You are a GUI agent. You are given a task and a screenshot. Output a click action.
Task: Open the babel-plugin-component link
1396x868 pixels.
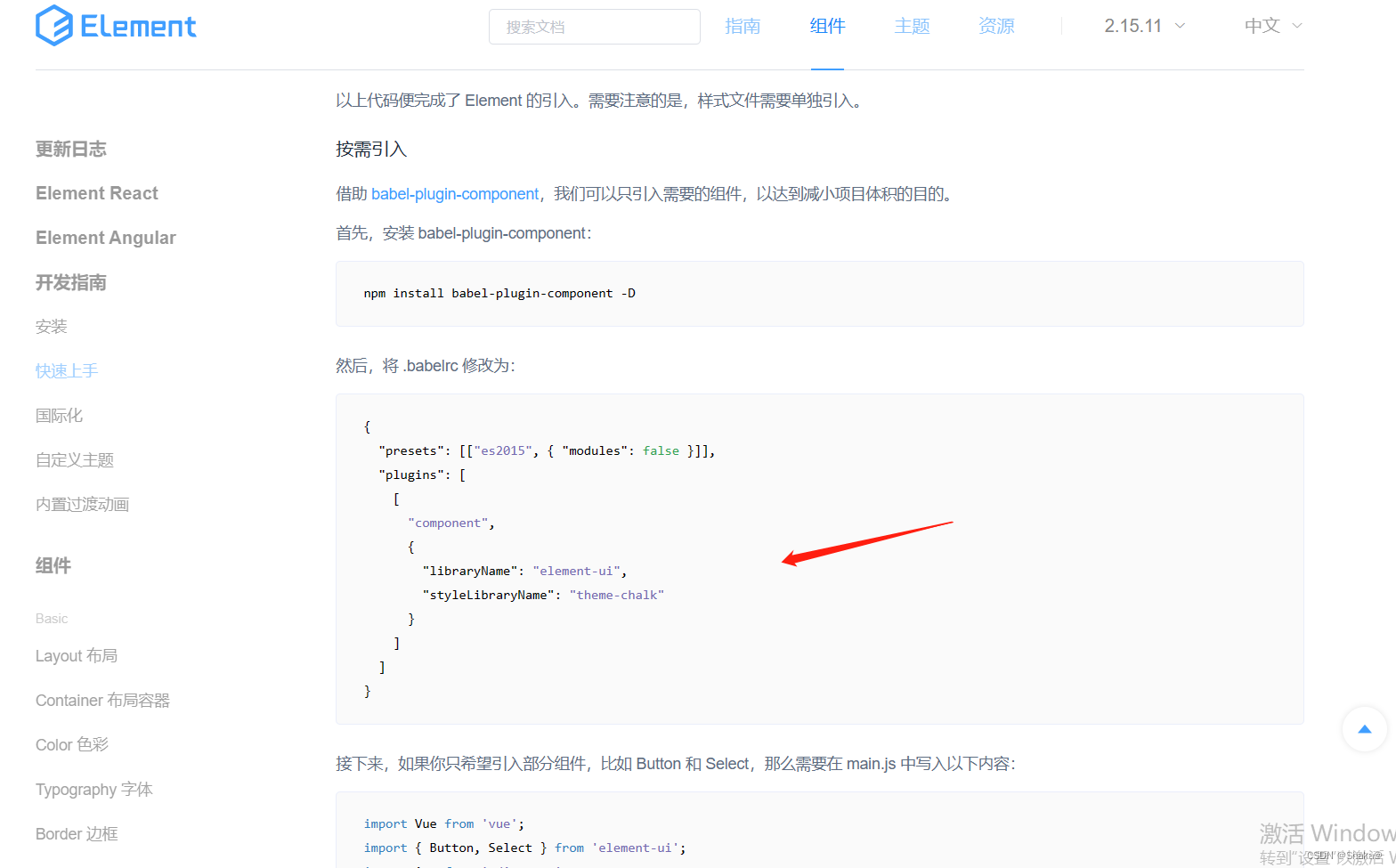pos(455,194)
